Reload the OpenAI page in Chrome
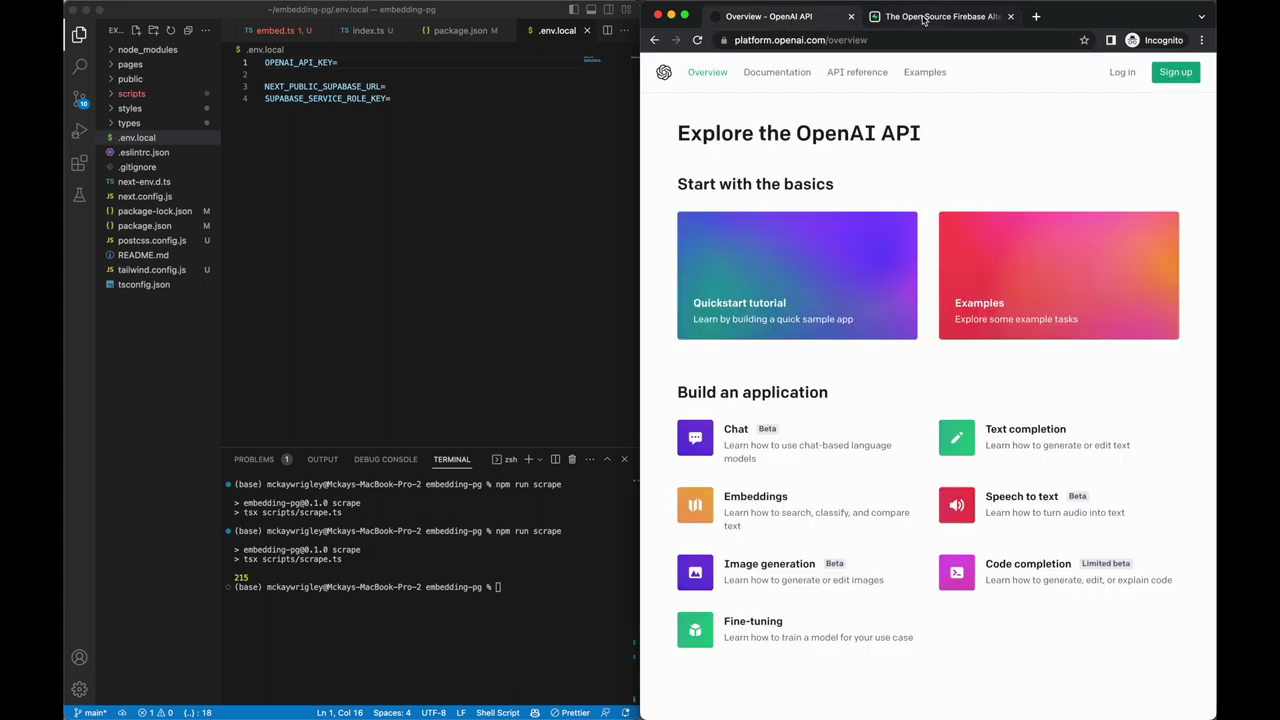This screenshot has height=720, width=1280. [697, 40]
